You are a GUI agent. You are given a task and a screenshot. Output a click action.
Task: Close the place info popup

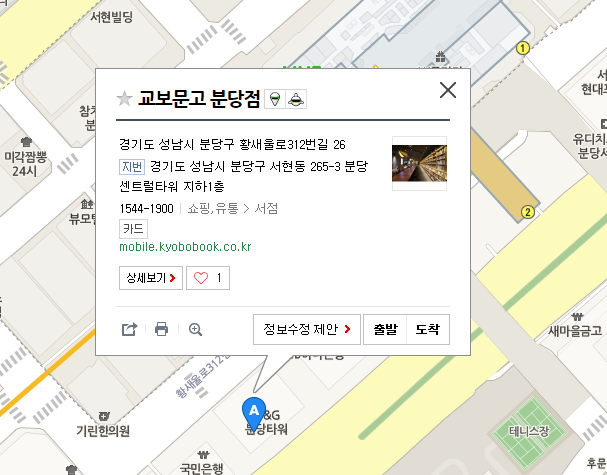[x=448, y=90]
